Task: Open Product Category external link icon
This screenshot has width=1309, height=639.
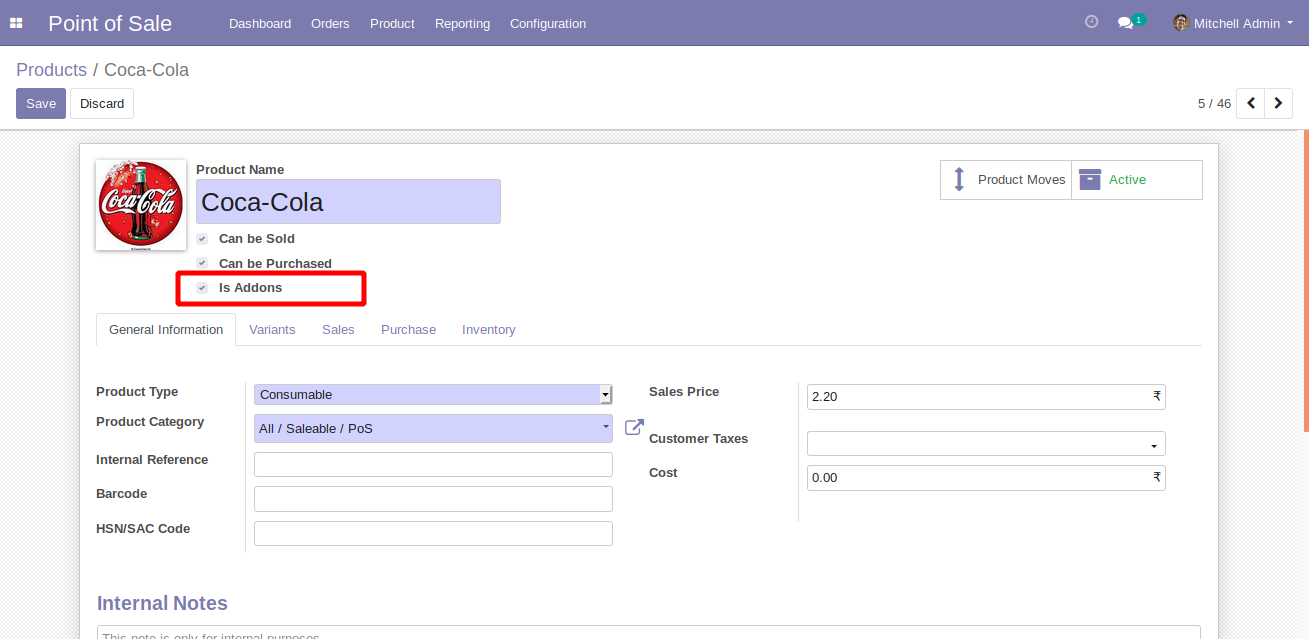Action: [x=634, y=427]
